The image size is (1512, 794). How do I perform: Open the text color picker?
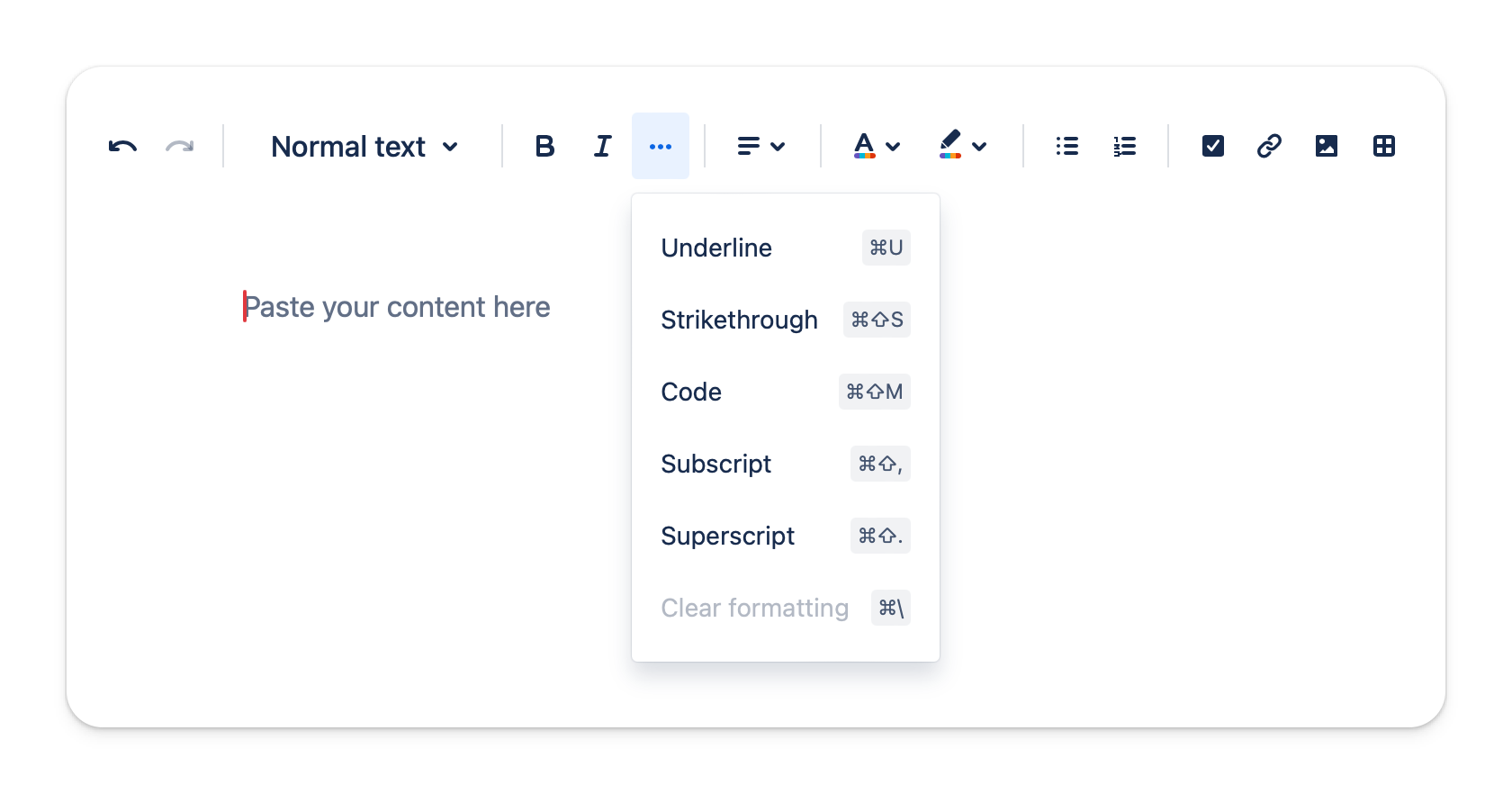point(876,146)
